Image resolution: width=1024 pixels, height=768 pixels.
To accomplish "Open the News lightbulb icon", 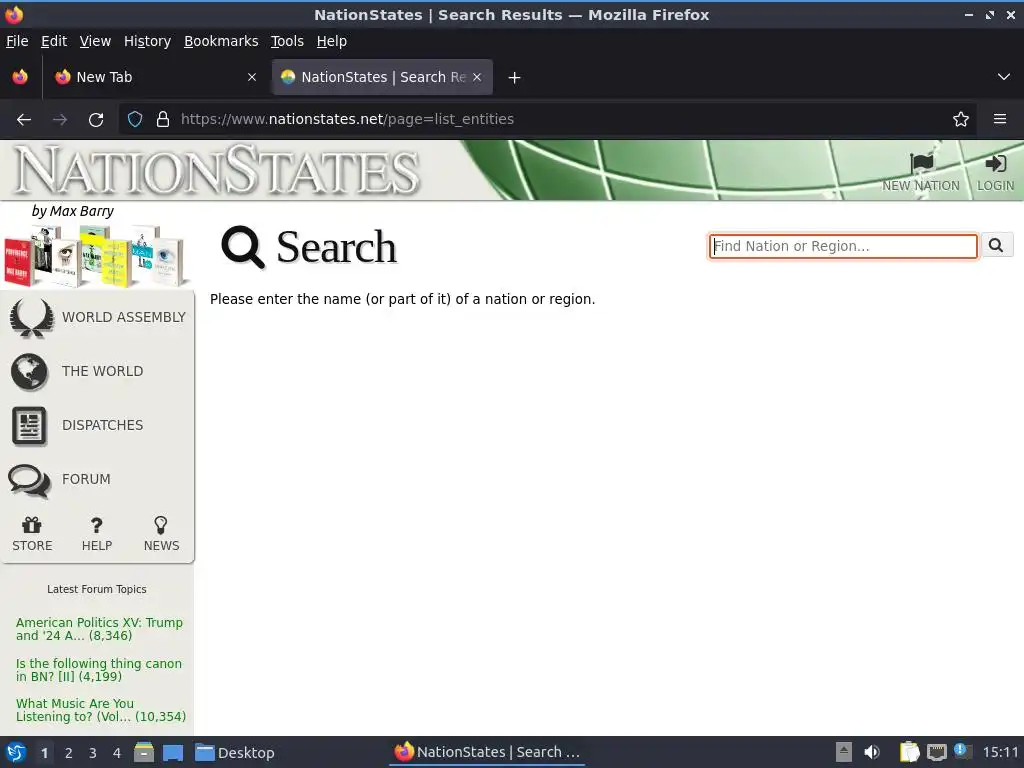I will (161, 525).
